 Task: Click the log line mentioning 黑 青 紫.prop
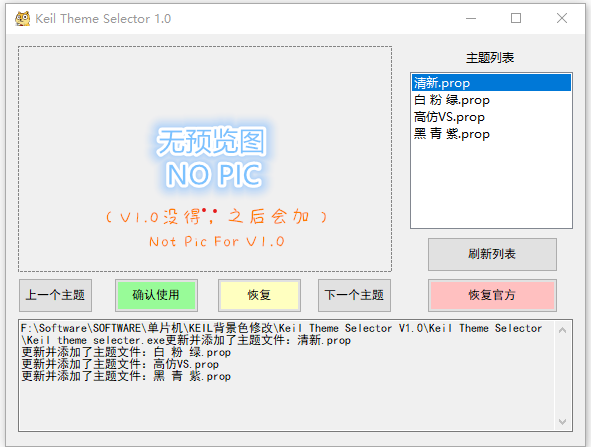coord(126,376)
